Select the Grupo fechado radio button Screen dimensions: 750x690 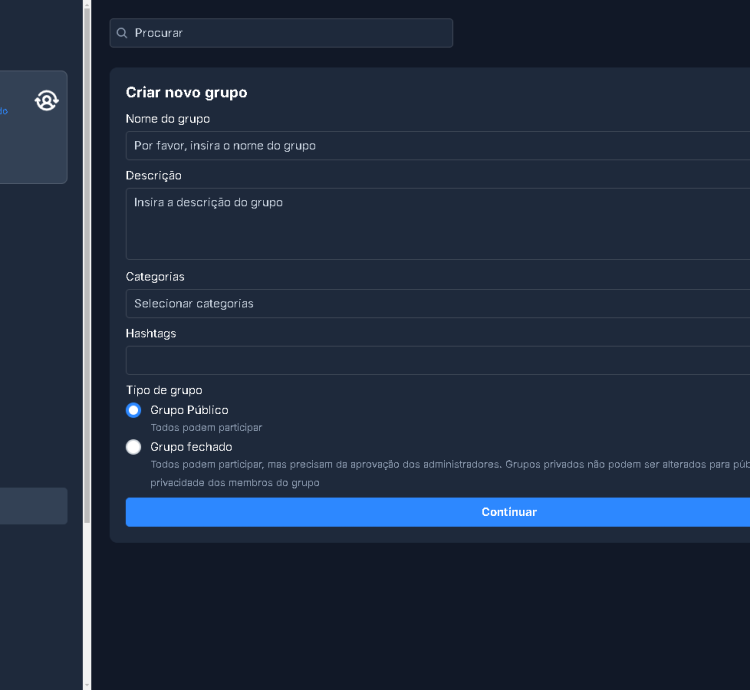(134, 447)
